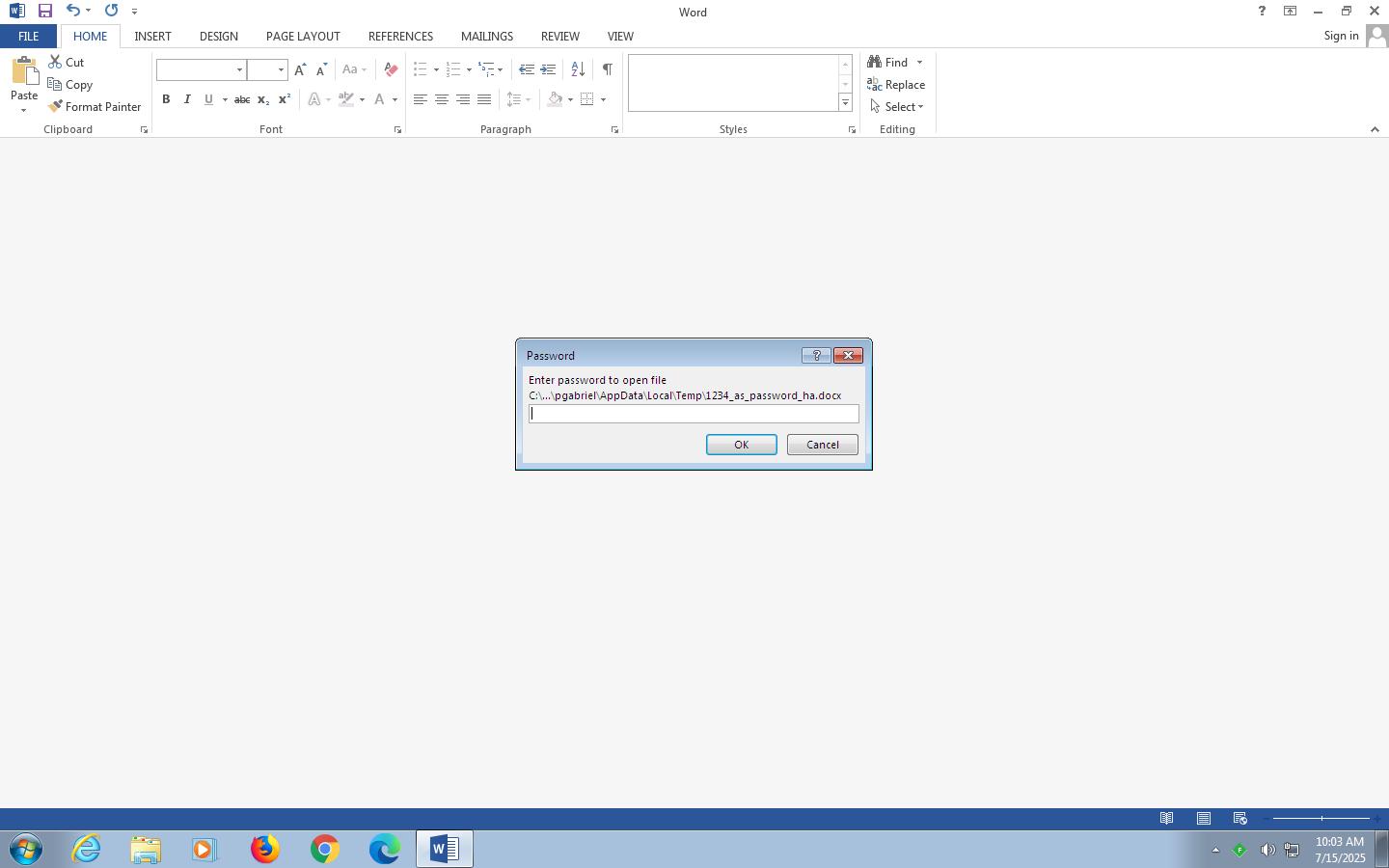Open the Underline style dropdown arrow

pyautogui.click(x=225, y=99)
